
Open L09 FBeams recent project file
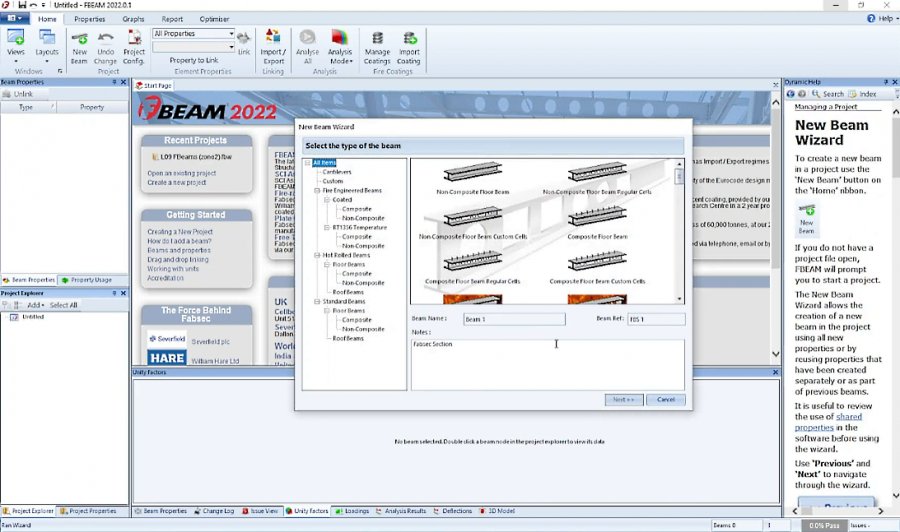(x=192, y=157)
